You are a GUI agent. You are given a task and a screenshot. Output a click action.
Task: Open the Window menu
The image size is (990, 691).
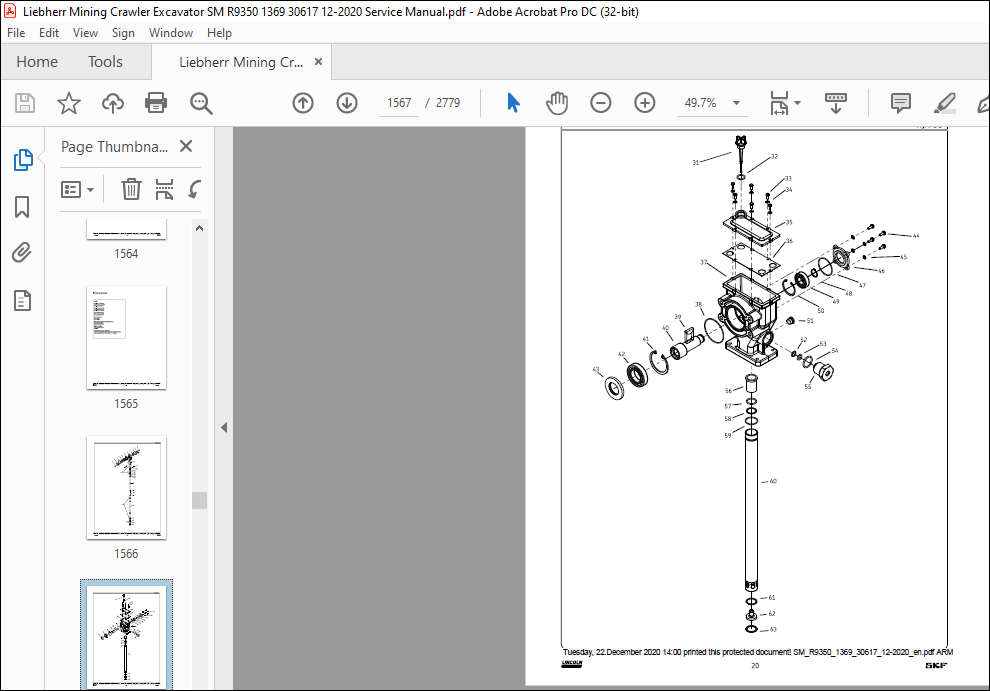[170, 33]
